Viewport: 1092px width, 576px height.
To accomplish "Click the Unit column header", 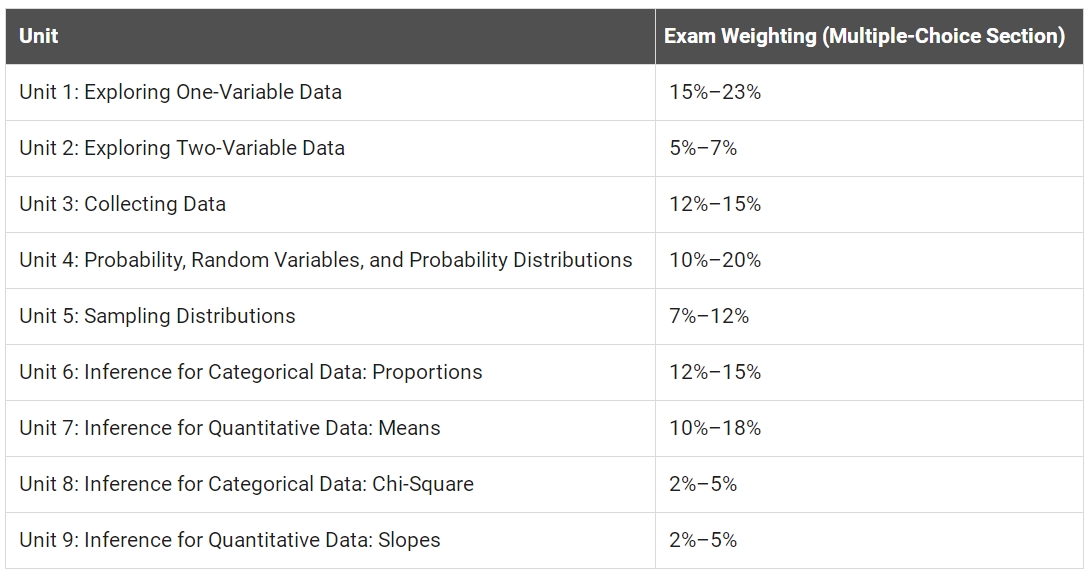I will click(330, 36).
